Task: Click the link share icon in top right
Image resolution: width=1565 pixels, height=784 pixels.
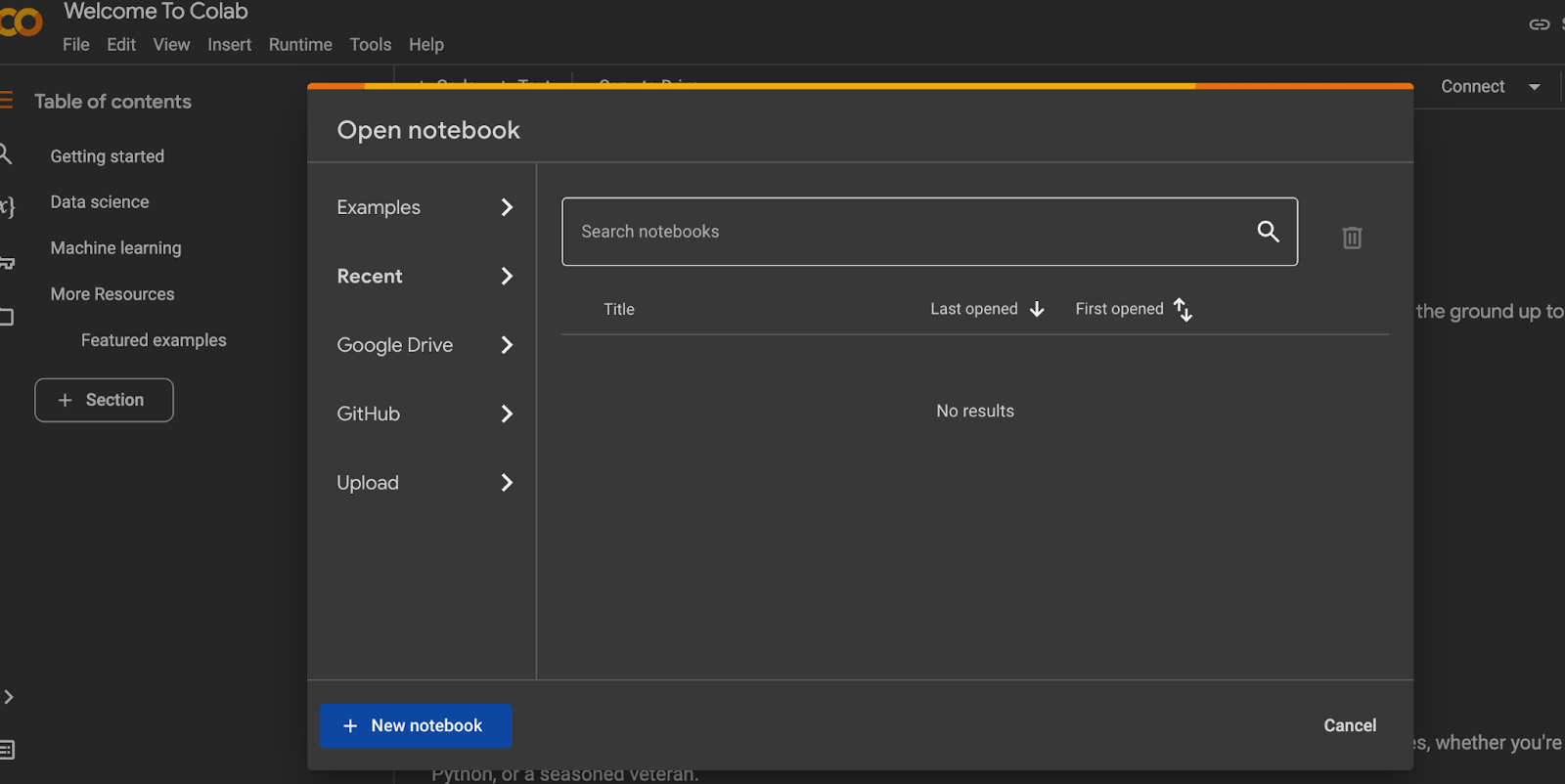Action: pyautogui.click(x=1540, y=24)
